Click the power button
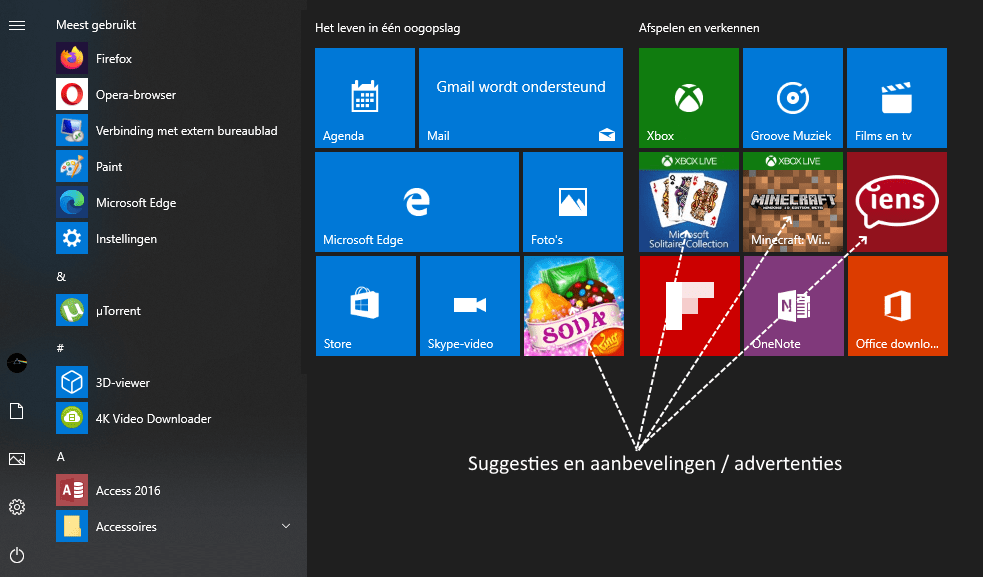This screenshot has width=983, height=577. 16,555
